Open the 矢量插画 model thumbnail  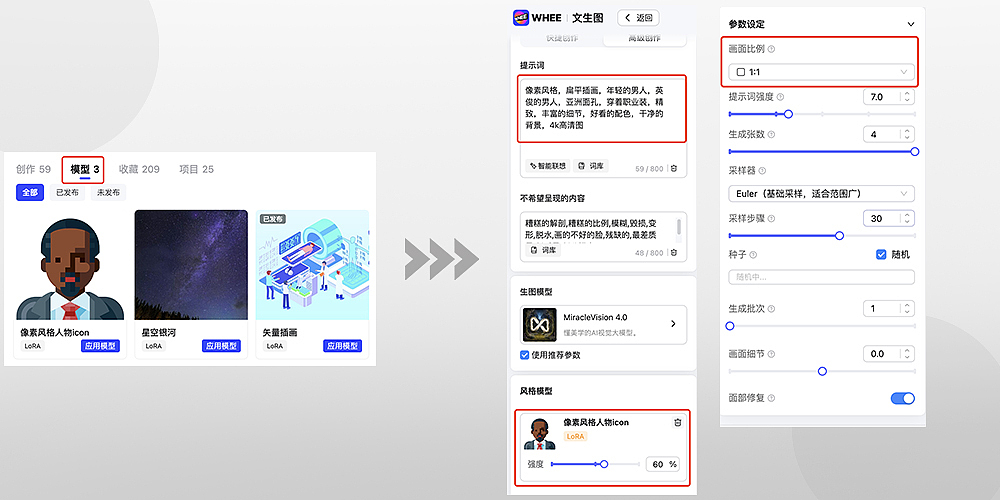pos(312,265)
